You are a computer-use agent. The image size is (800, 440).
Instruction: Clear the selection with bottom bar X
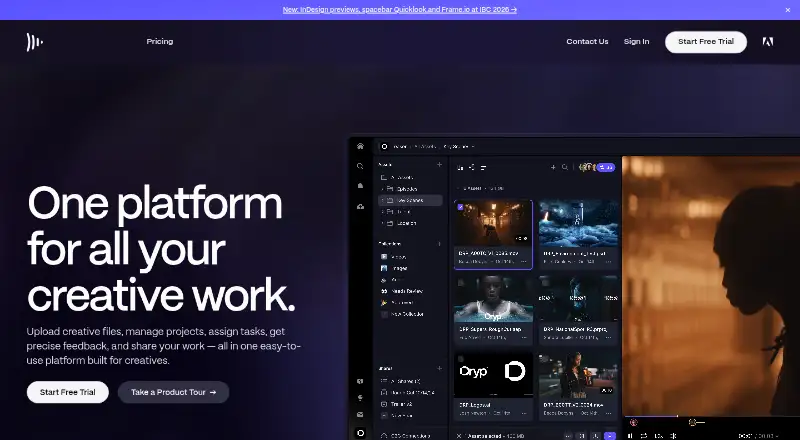coord(459,436)
